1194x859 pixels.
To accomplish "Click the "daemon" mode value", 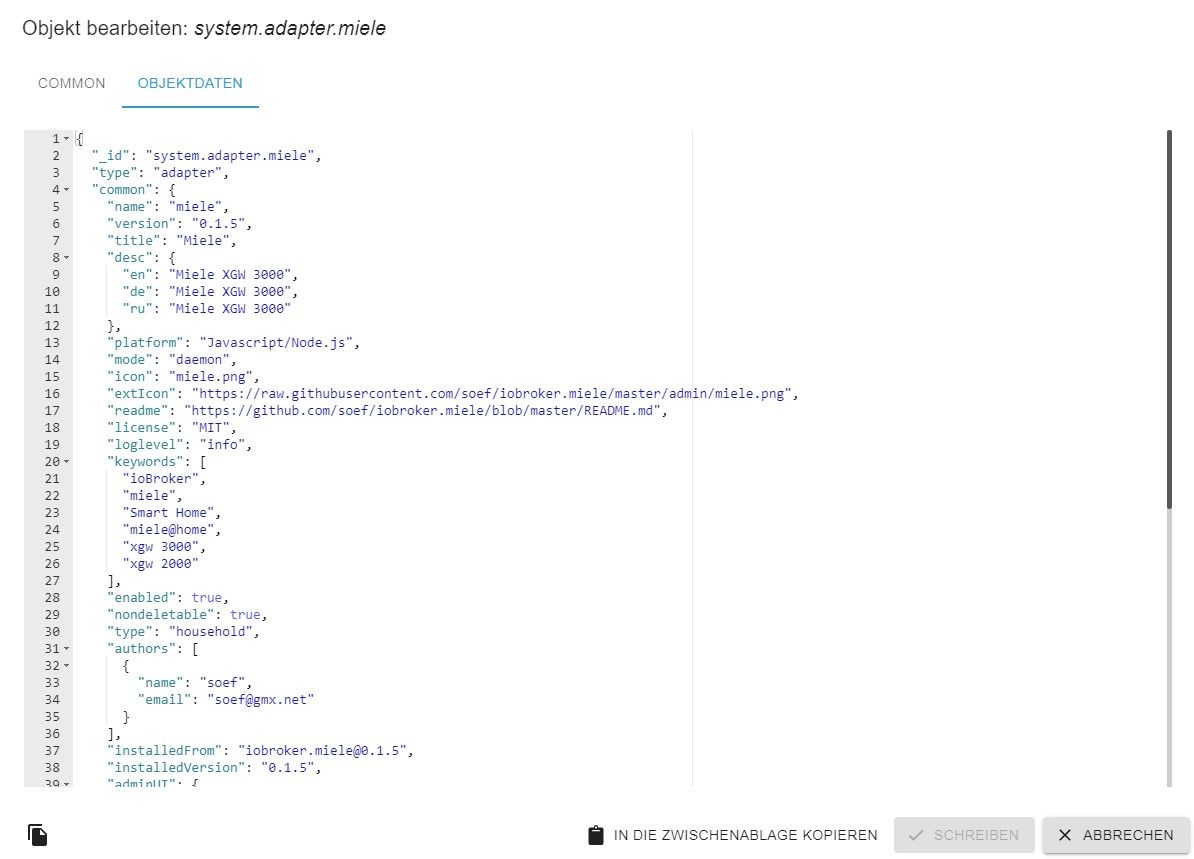I will click(x=199, y=359).
